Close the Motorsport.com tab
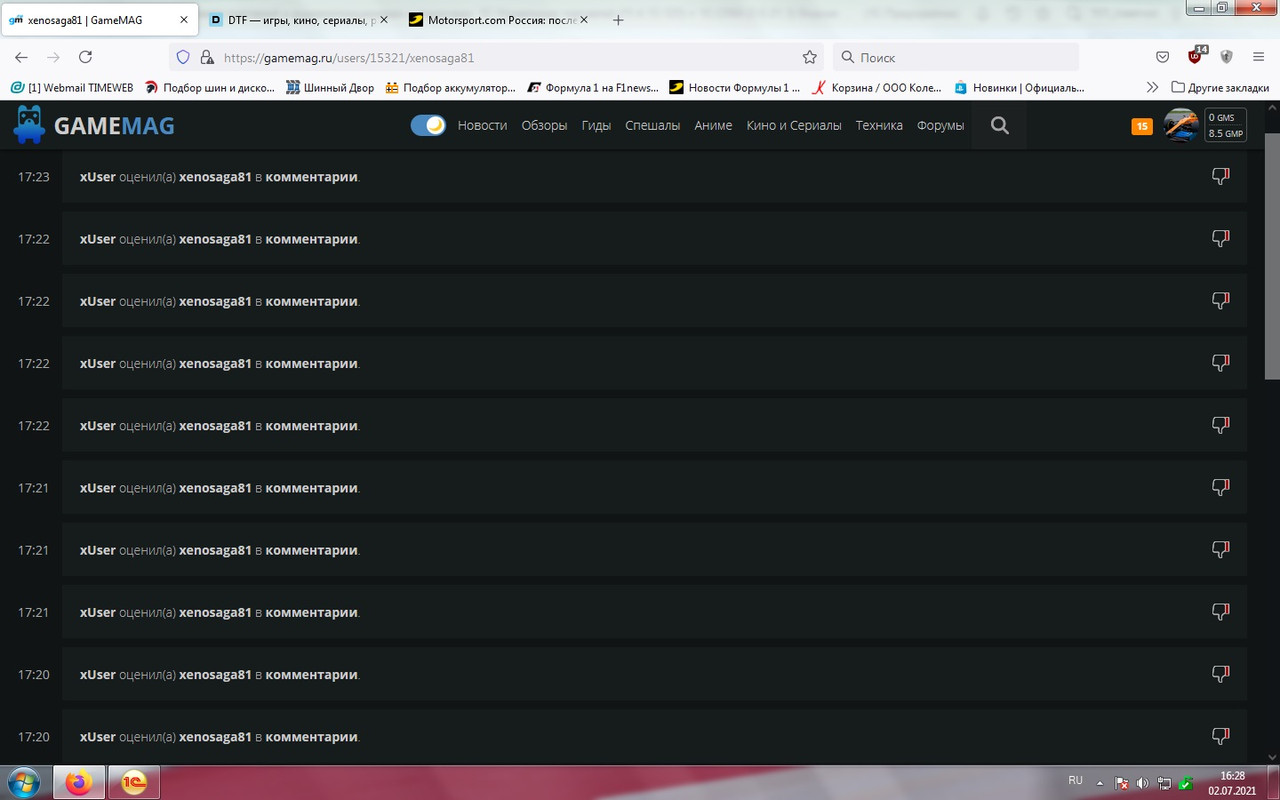The image size is (1280, 800). (584, 20)
